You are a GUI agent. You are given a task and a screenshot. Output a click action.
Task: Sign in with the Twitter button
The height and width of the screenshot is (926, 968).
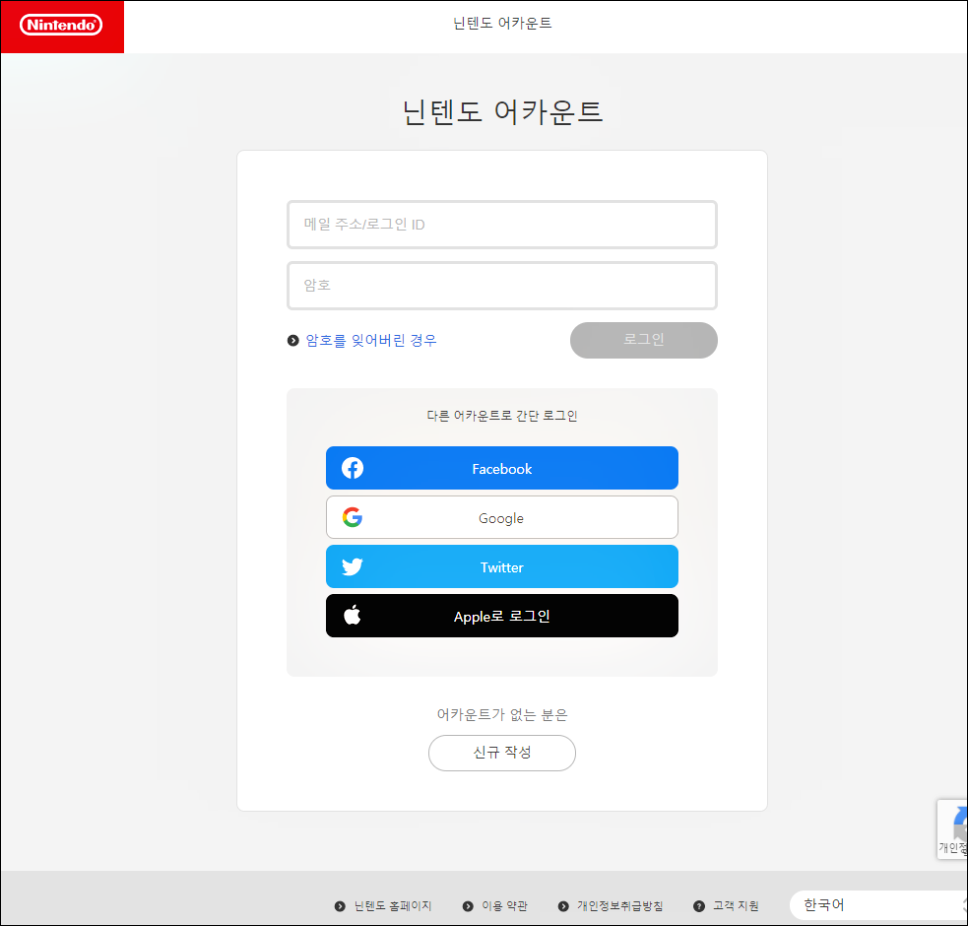tap(502, 567)
